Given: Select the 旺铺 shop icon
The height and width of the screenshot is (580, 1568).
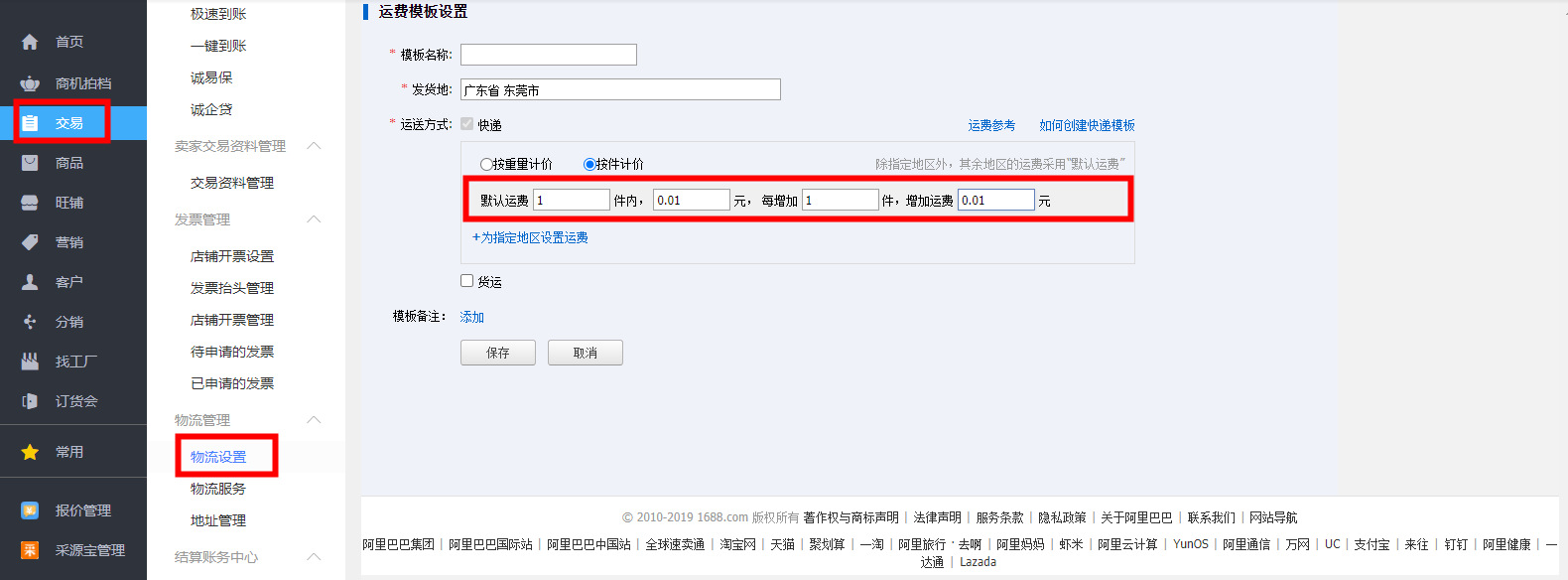Looking at the screenshot, I should 30,203.
